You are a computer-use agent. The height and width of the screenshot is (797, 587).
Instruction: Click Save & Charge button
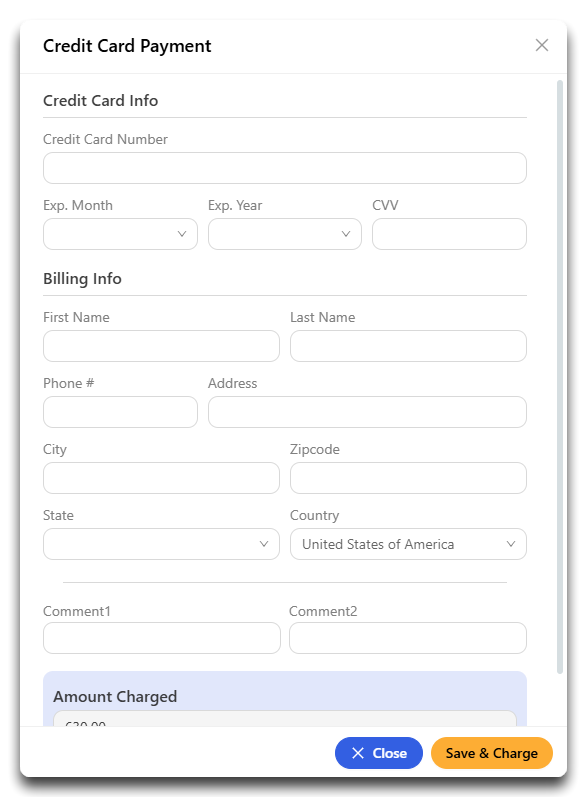tap(491, 753)
